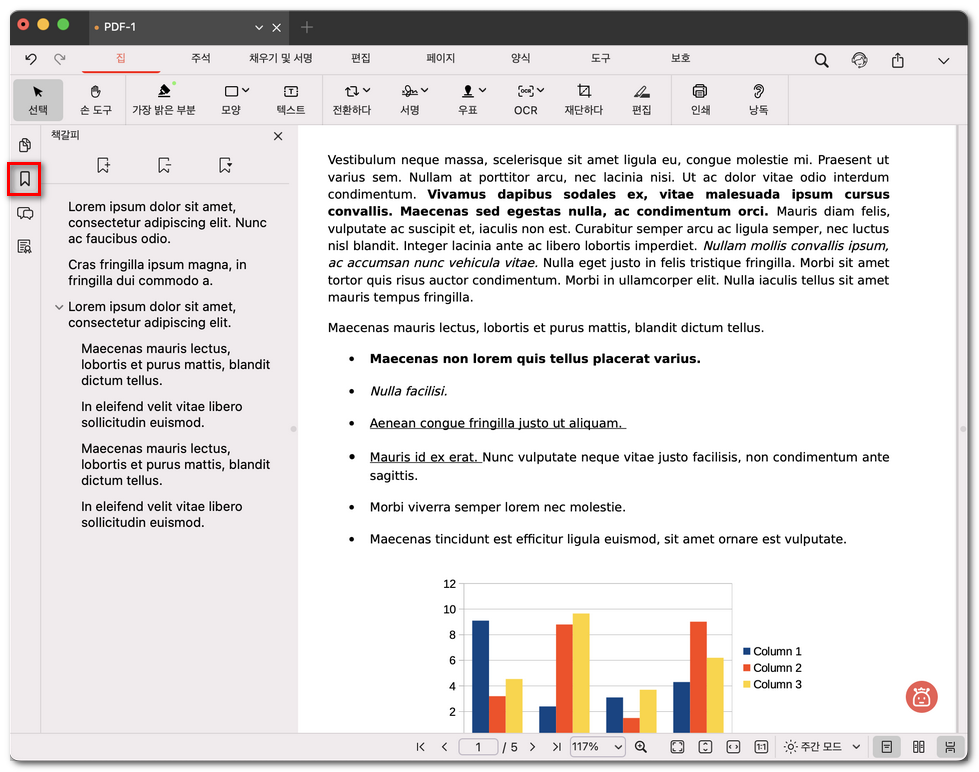Open the OCR tool
Screen dimensions: 979x772
click(525, 99)
